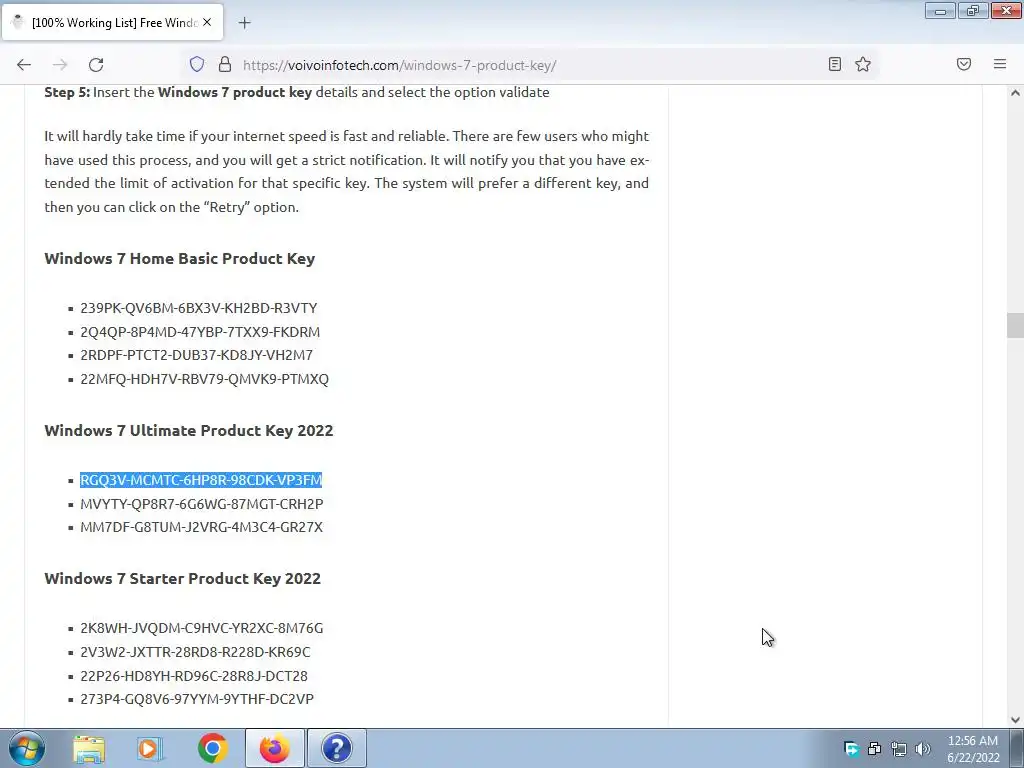Click key 22MFQ-HDH7V-RBV79-QMVK9-PTMXQ
This screenshot has width=1024, height=768.
tap(204, 379)
